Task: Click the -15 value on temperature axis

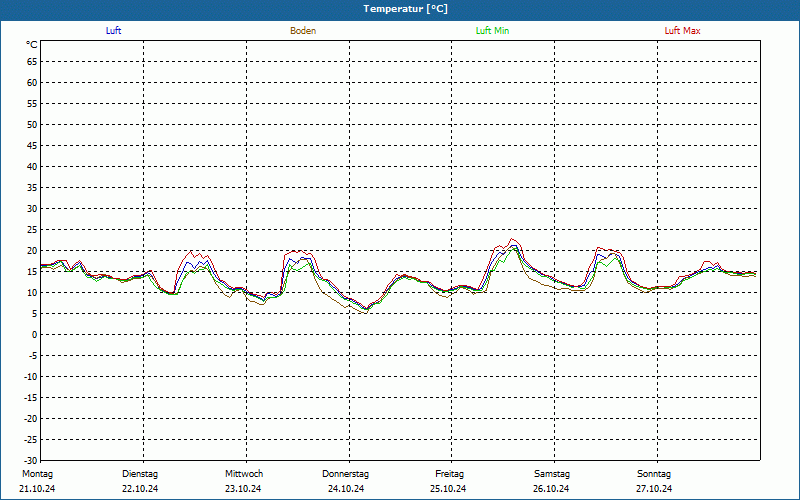Action: [31, 397]
